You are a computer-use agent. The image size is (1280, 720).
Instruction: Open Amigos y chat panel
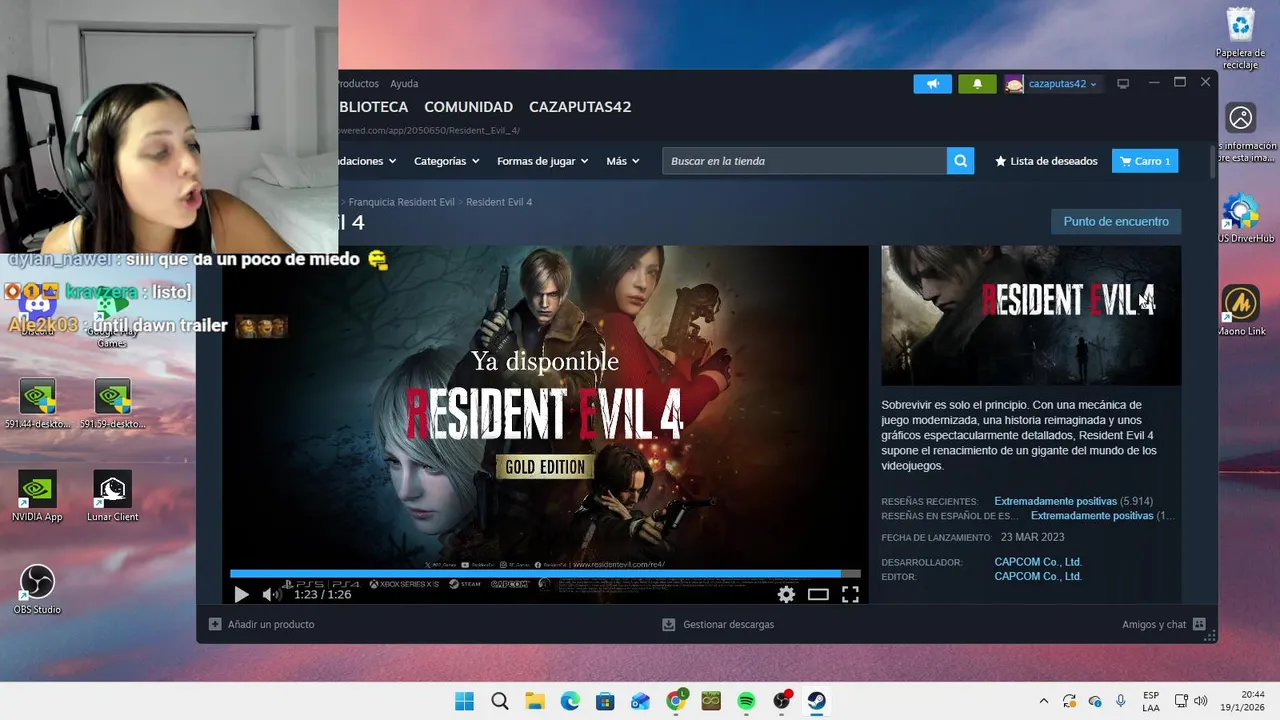click(1163, 624)
